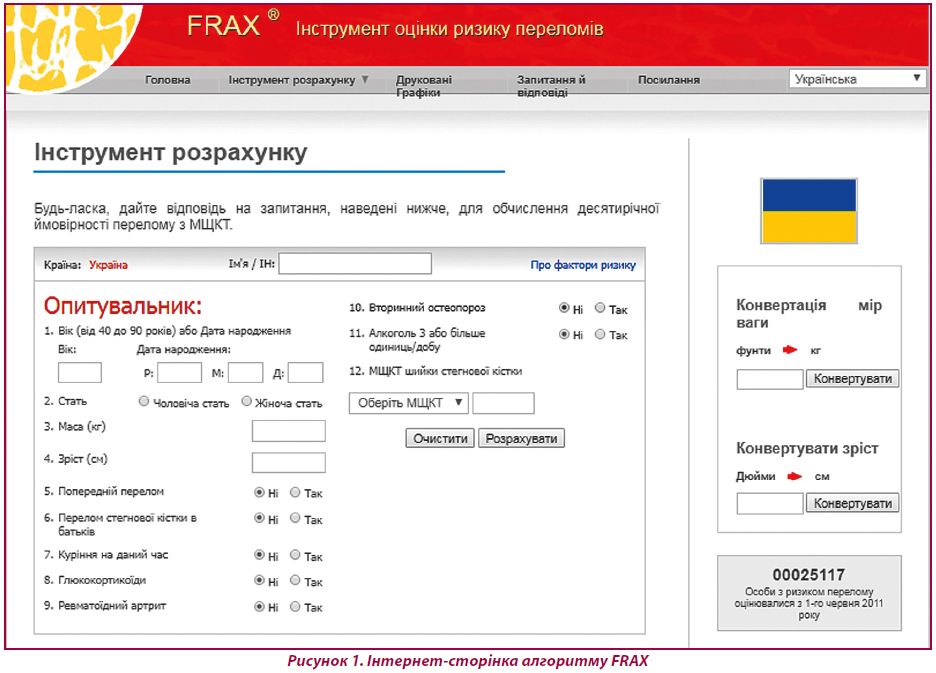The image size is (936, 673).
Task: Click Конвертувати button for height
Action: pos(852,503)
